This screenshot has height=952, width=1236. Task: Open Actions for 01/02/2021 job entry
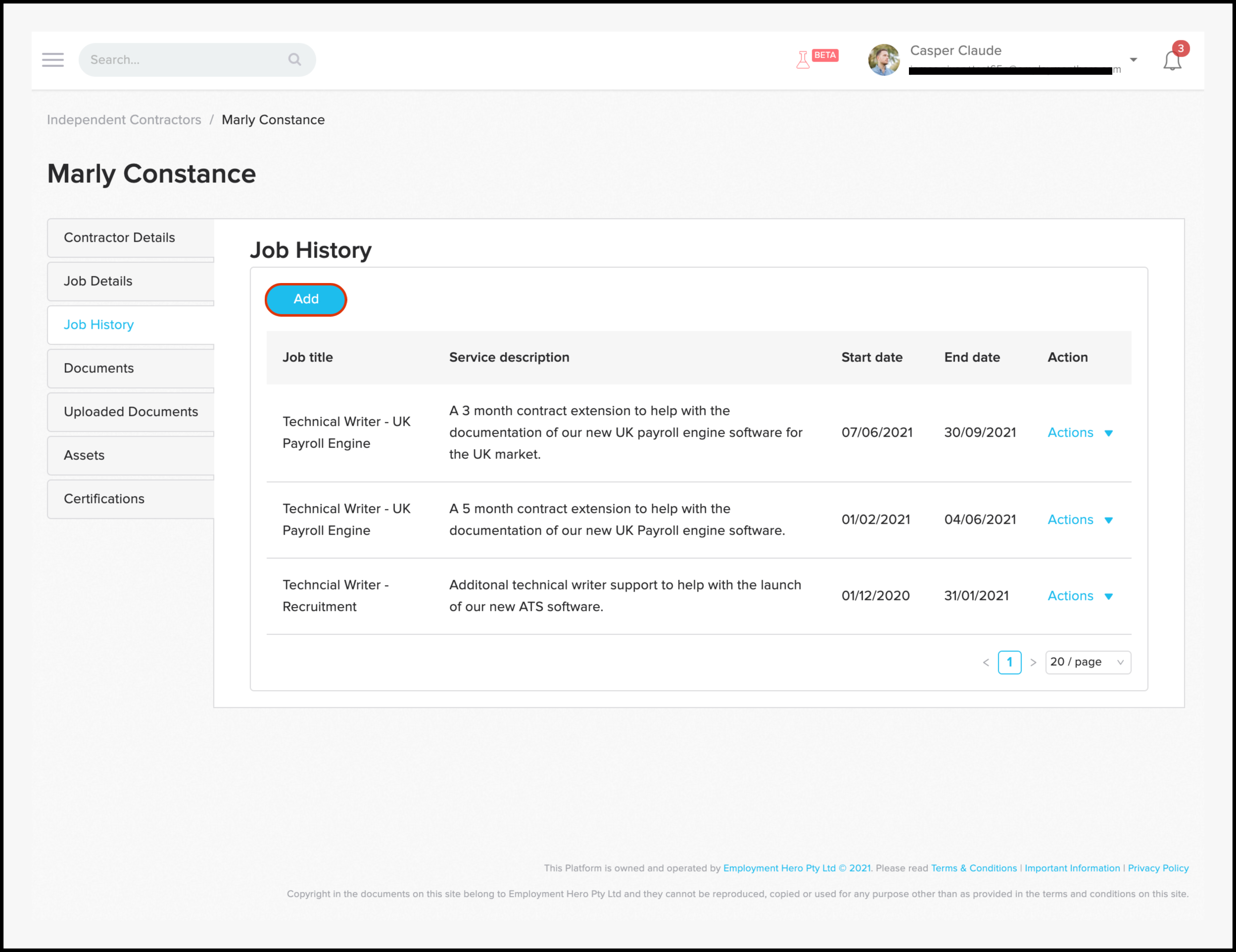(1079, 520)
